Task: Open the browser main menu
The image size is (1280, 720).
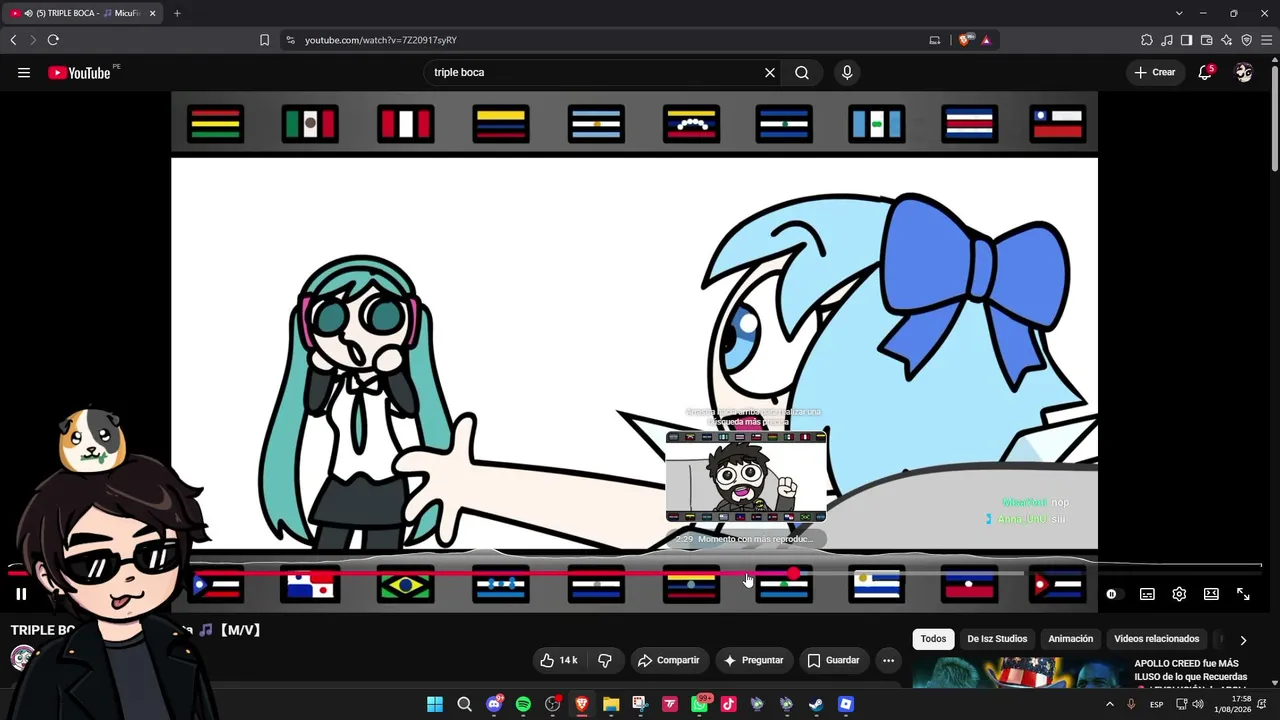Action: [x=1266, y=40]
